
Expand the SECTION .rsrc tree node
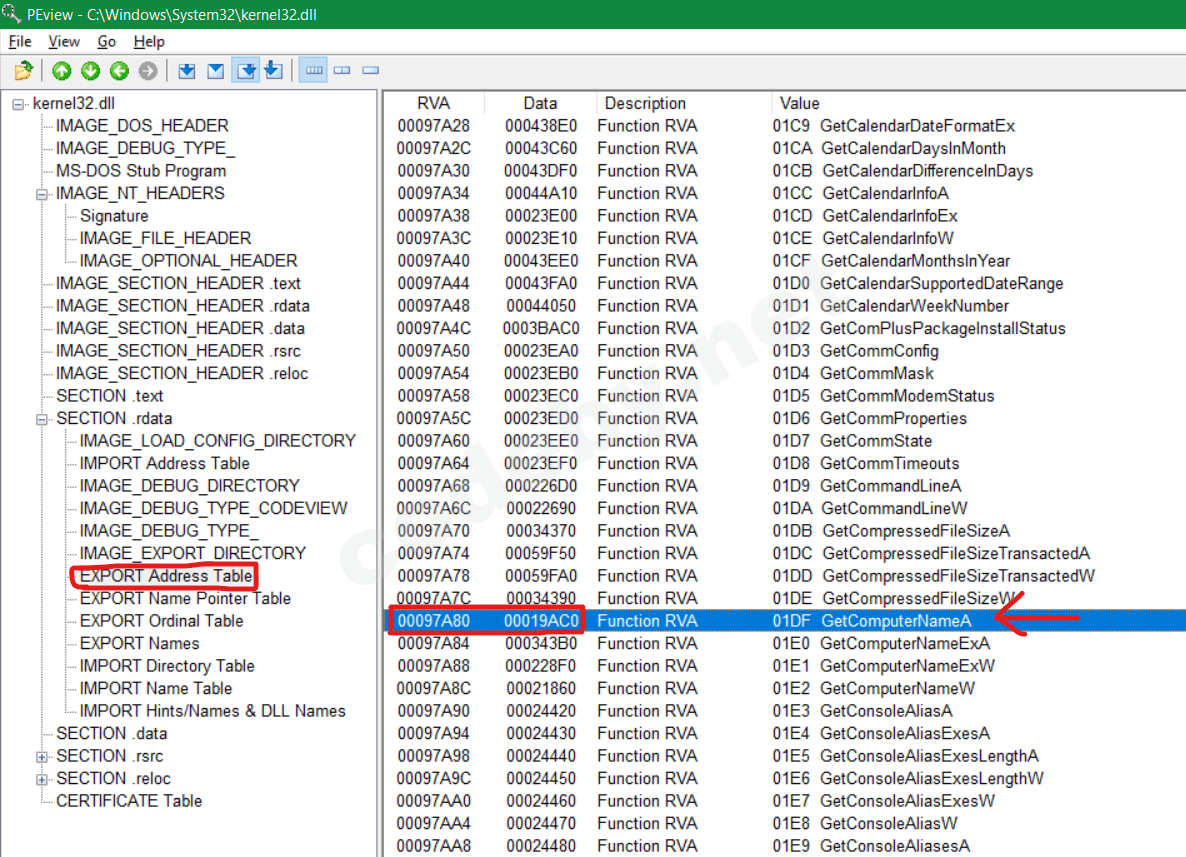click(x=43, y=756)
